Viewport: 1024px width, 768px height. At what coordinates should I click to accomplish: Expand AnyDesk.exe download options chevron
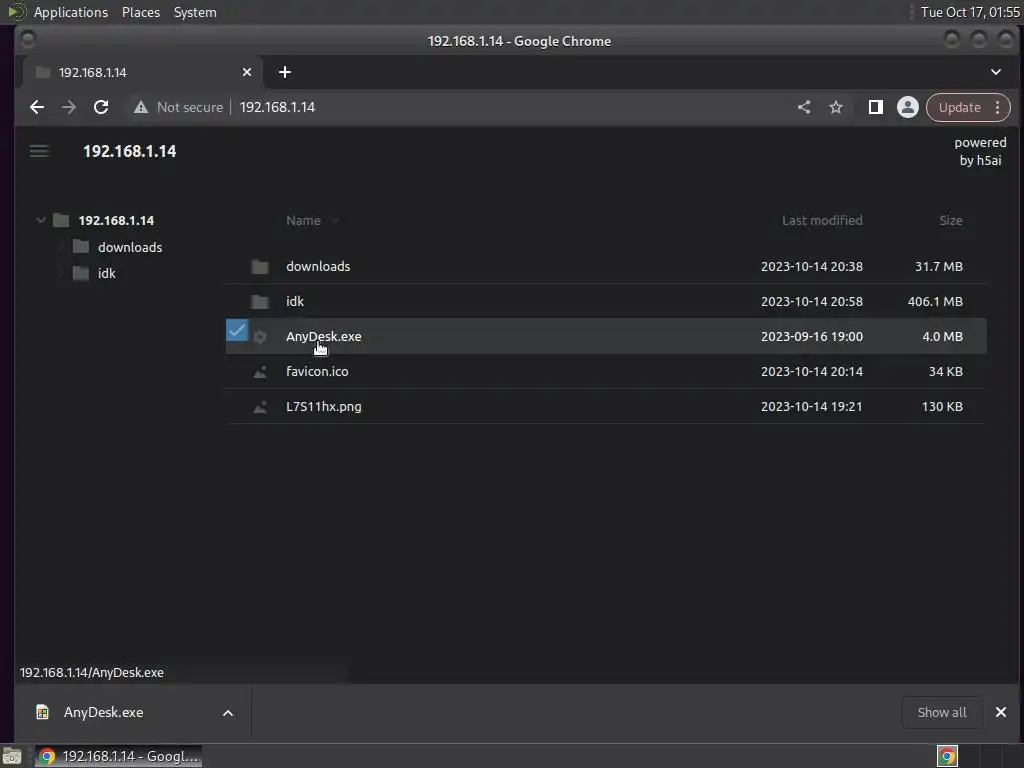click(x=228, y=712)
